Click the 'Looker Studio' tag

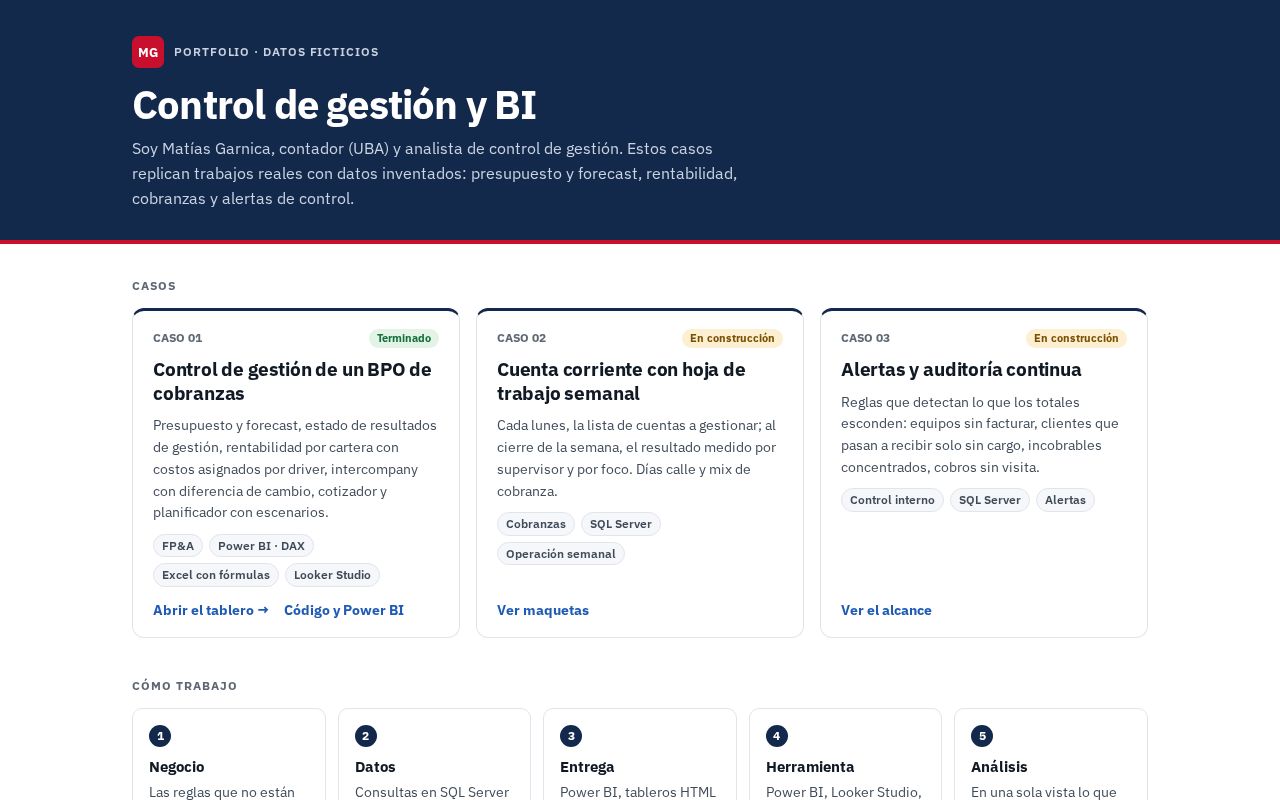[x=332, y=575]
